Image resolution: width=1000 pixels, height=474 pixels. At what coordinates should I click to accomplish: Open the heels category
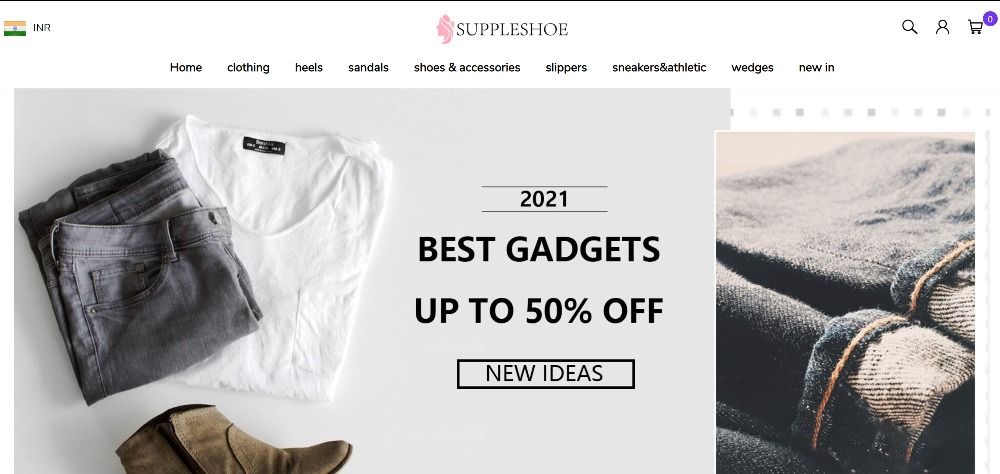pos(309,68)
